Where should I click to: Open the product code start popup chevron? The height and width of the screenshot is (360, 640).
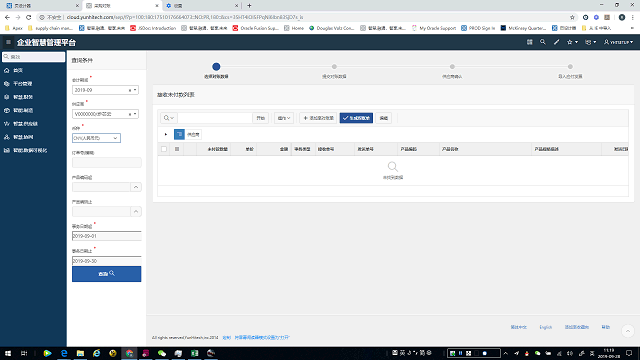pos(136,187)
